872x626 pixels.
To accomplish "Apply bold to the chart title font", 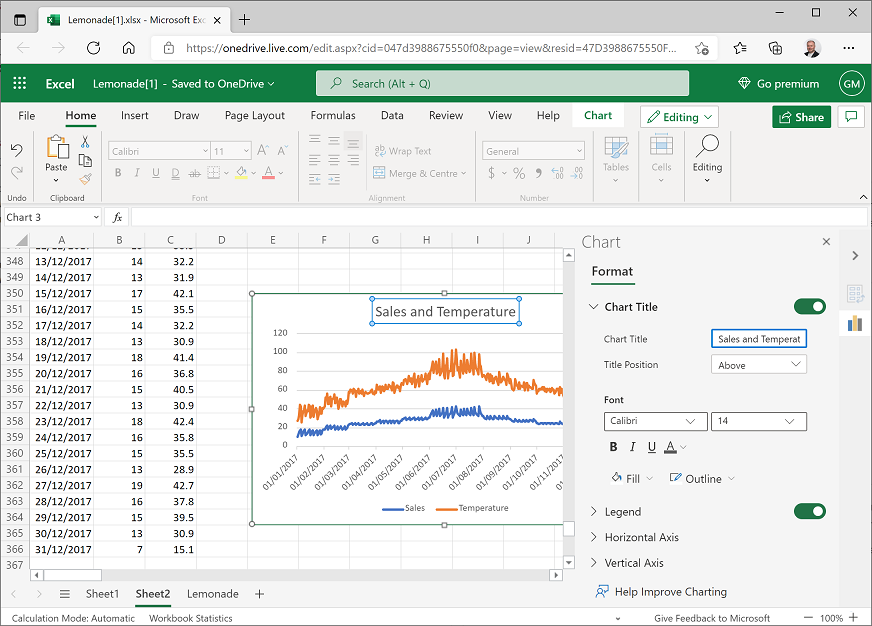I will pyautogui.click(x=613, y=447).
